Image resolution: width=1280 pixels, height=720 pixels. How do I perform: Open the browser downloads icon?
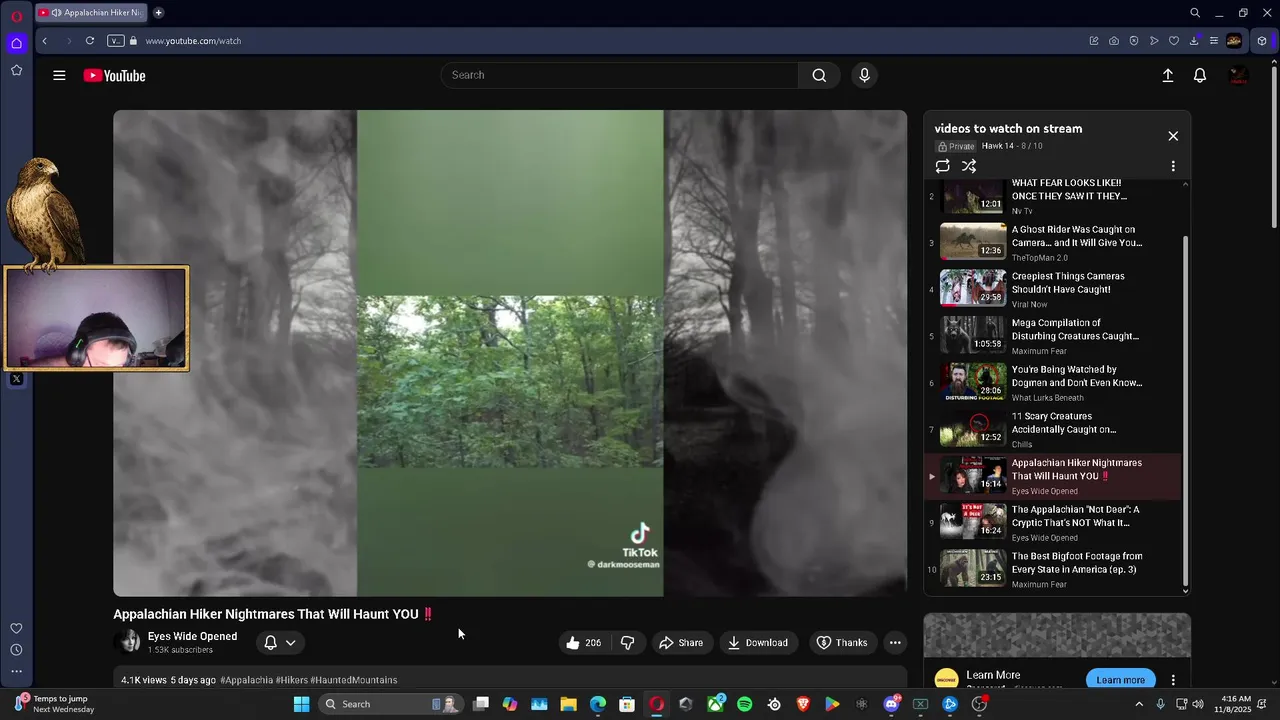(x=1194, y=41)
